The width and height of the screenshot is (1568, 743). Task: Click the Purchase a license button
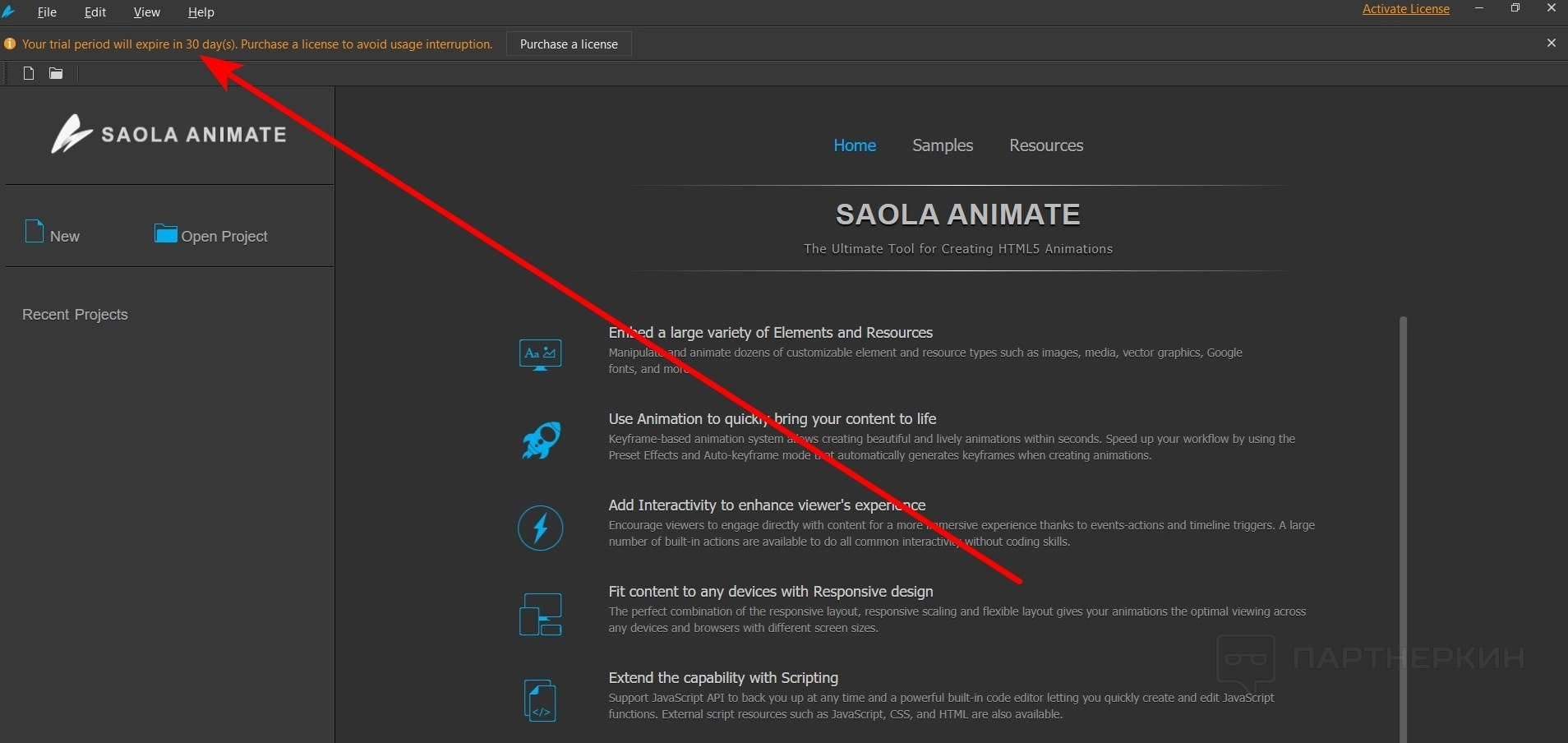pos(569,44)
